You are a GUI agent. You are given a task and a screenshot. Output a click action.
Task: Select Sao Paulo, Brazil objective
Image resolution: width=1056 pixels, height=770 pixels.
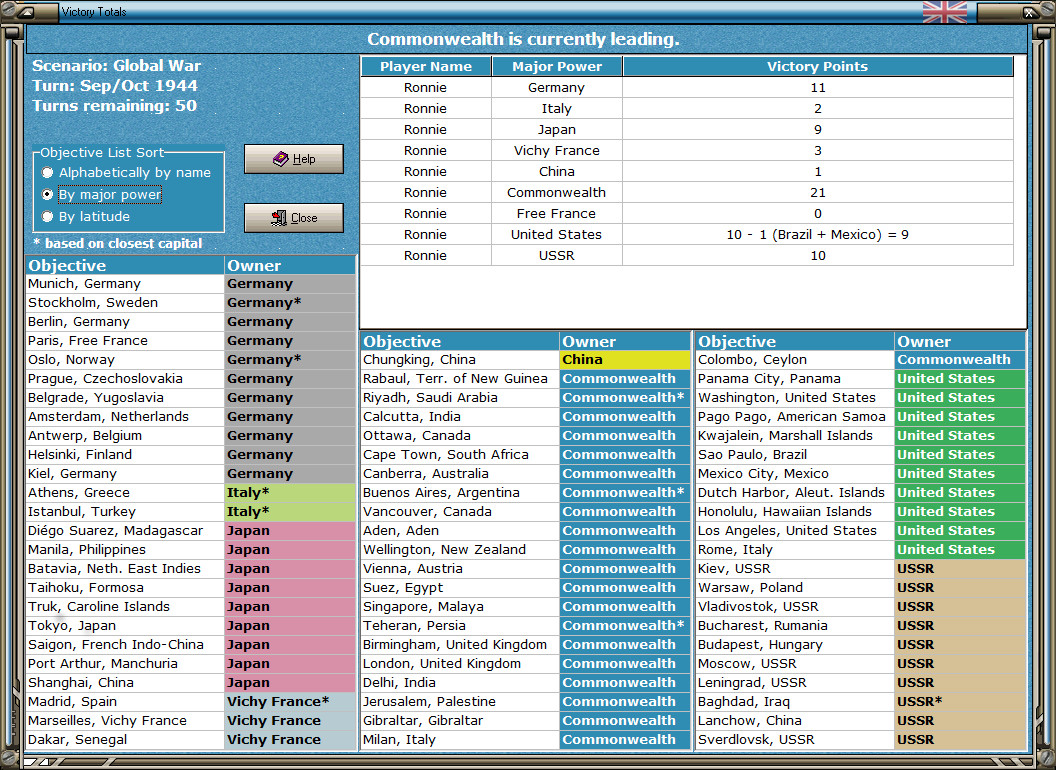coord(795,455)
